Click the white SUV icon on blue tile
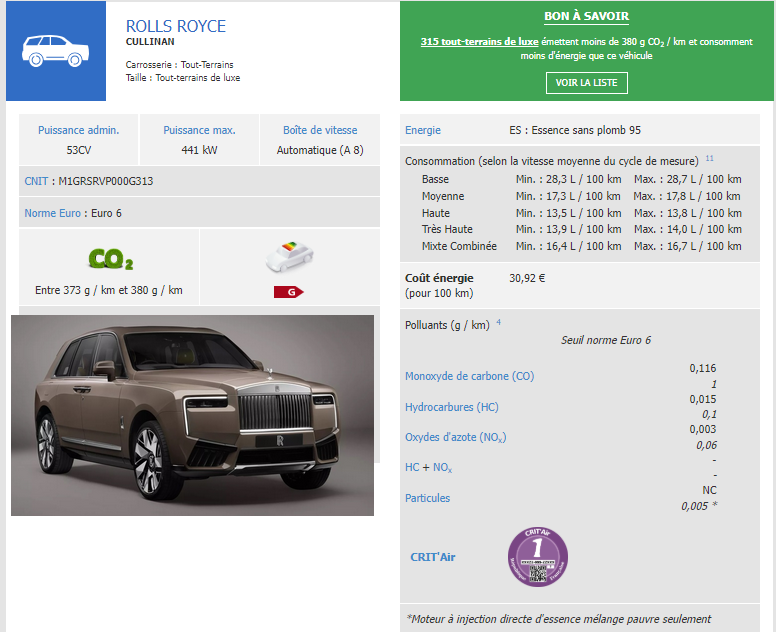The image size is (776, 632). coord(55,51)
